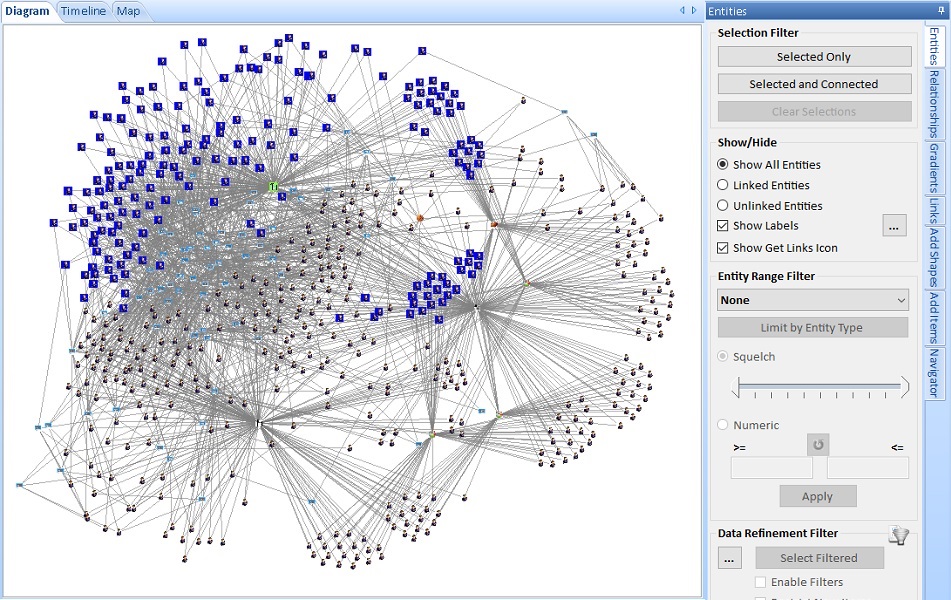
Task: Switch to the Timeline tab
Action: coord(82,11)
